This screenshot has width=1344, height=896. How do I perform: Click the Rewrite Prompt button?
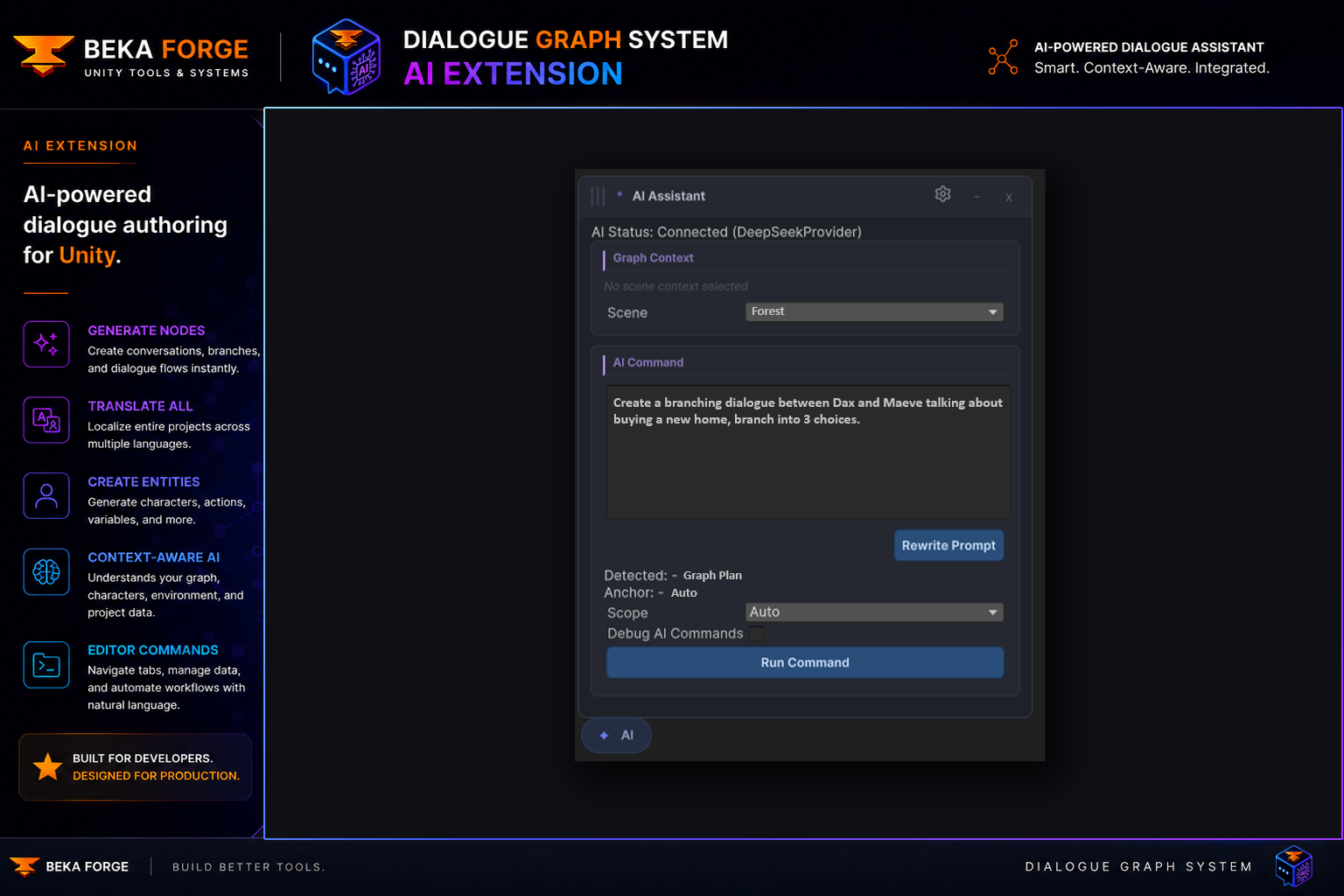coord(948,545)
